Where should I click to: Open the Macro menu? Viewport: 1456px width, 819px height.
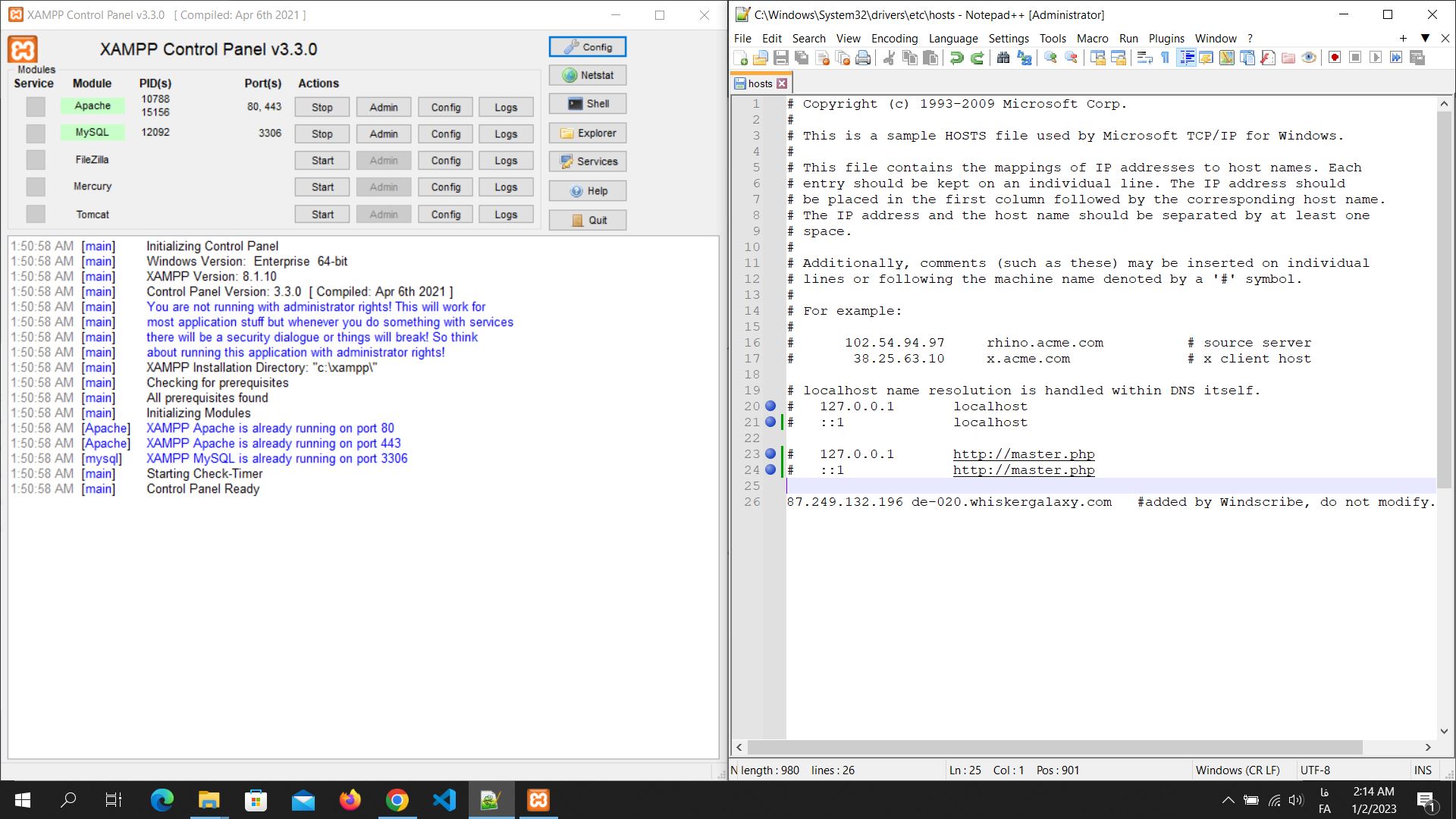1092,38
